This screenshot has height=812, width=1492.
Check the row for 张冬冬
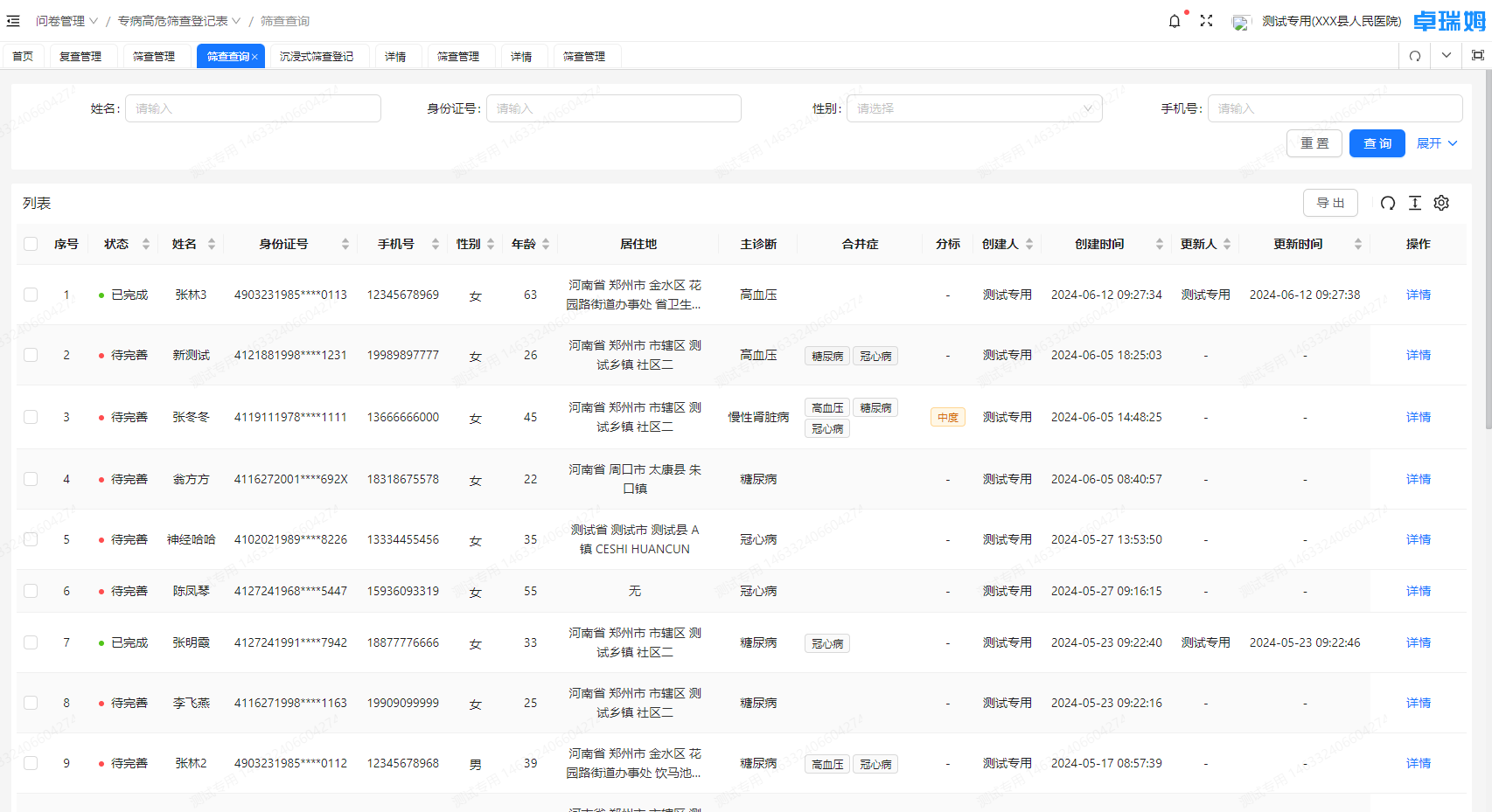point(31,417)
